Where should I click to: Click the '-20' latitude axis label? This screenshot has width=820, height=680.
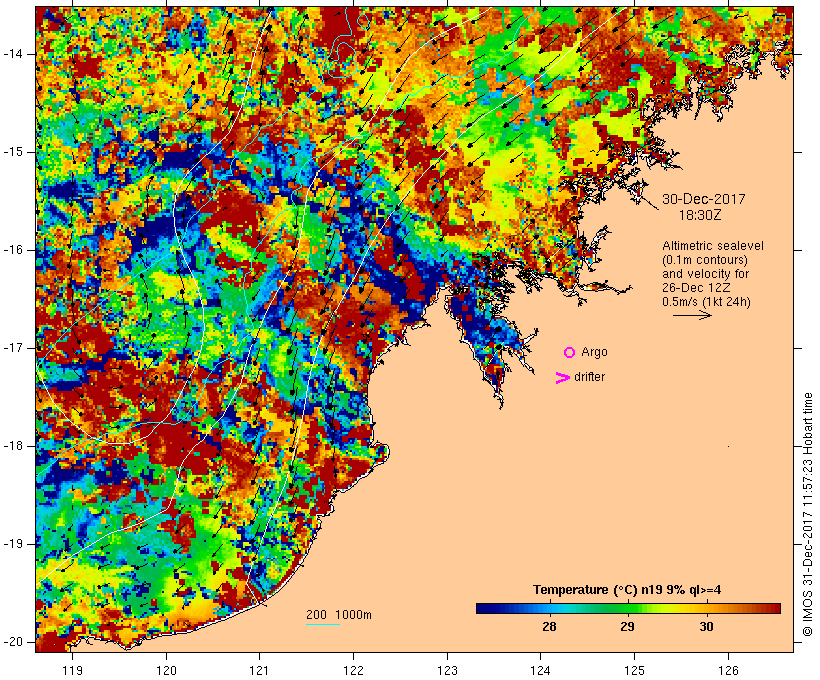coord(14,642)
